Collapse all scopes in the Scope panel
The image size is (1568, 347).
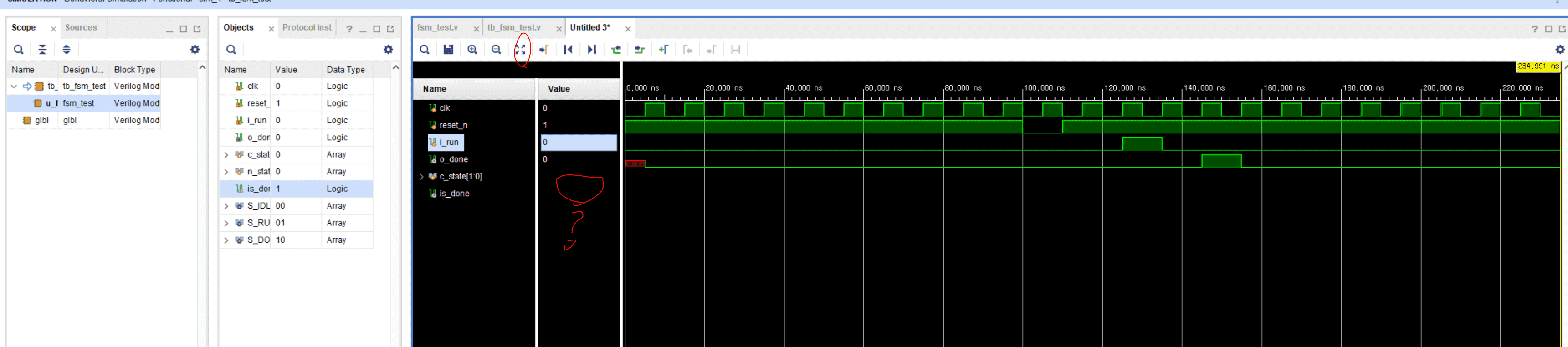click(43, 49)
